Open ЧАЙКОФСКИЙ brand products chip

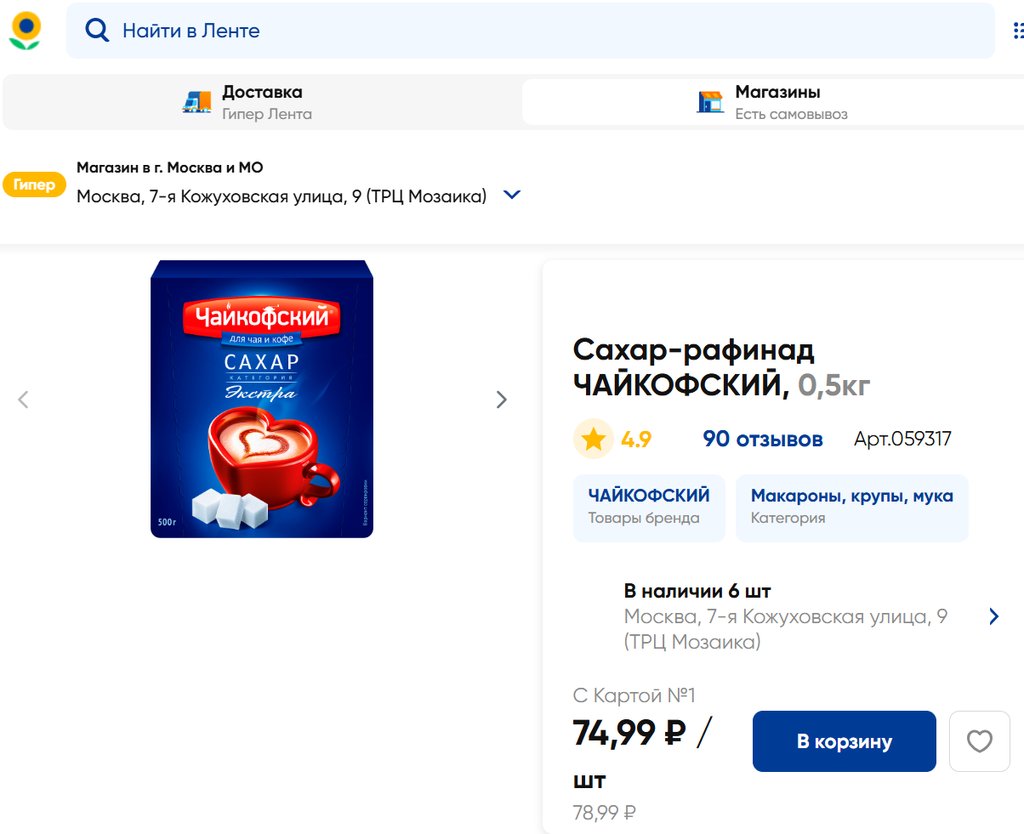point(648,508)
